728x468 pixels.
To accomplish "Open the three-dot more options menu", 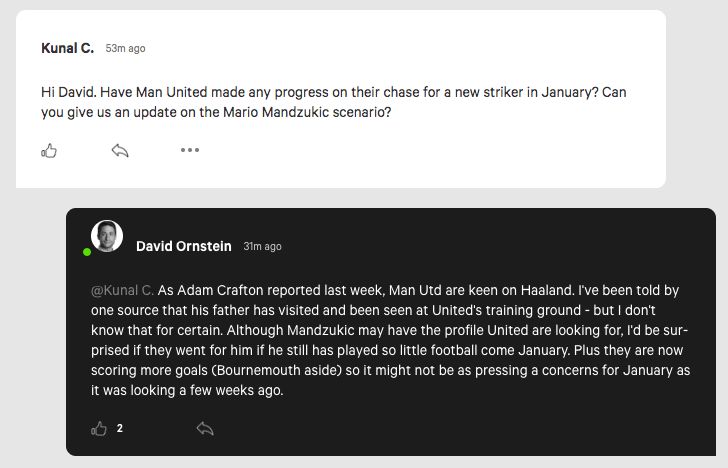I will click(190, 150).
